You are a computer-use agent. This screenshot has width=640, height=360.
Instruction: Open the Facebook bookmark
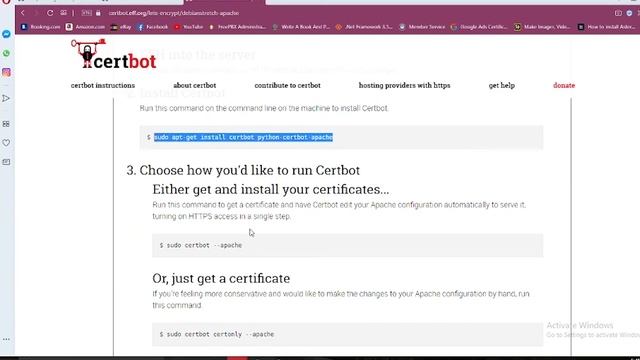(153, 27)
